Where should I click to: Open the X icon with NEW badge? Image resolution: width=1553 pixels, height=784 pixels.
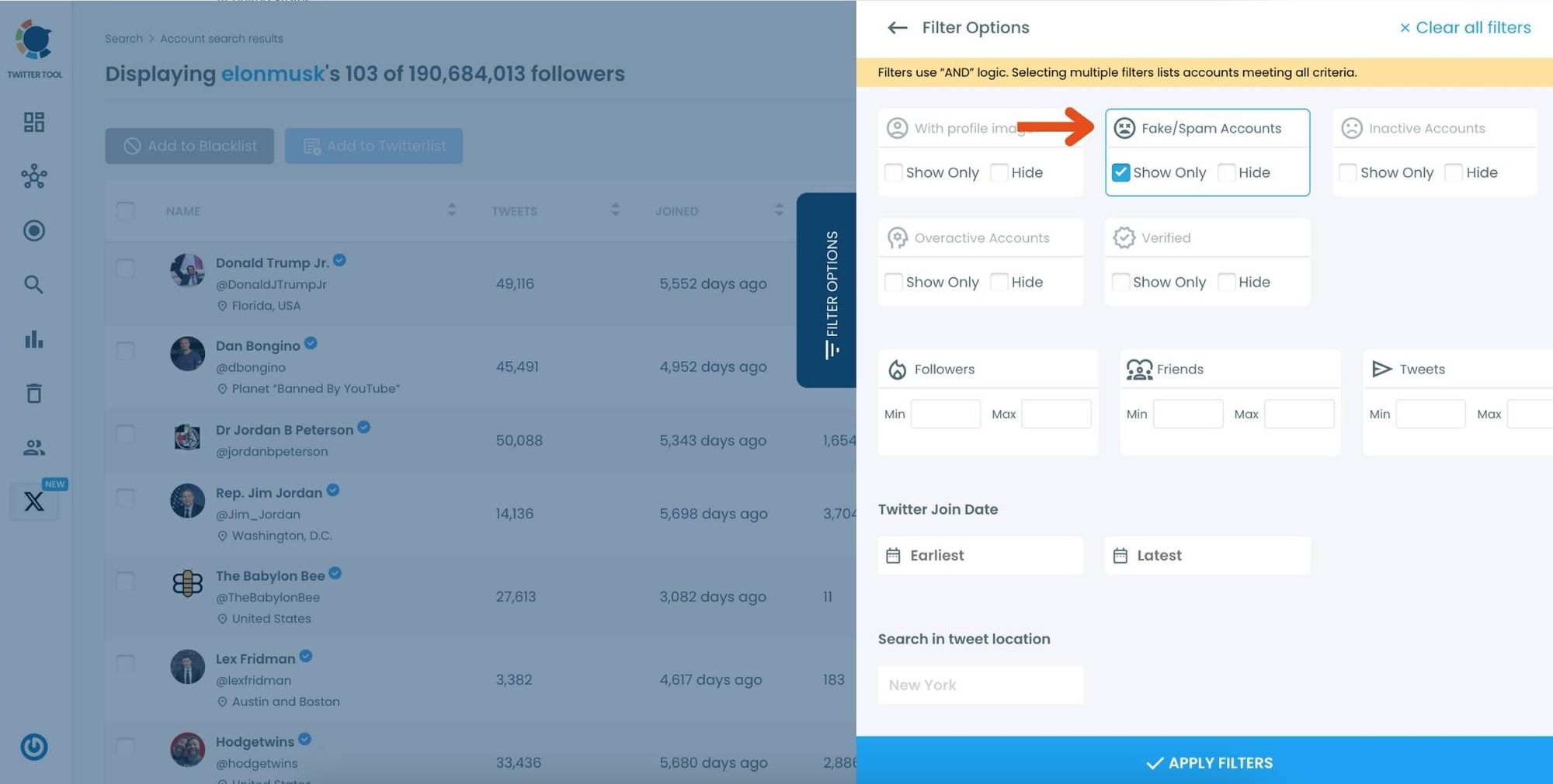pos(34,501)
